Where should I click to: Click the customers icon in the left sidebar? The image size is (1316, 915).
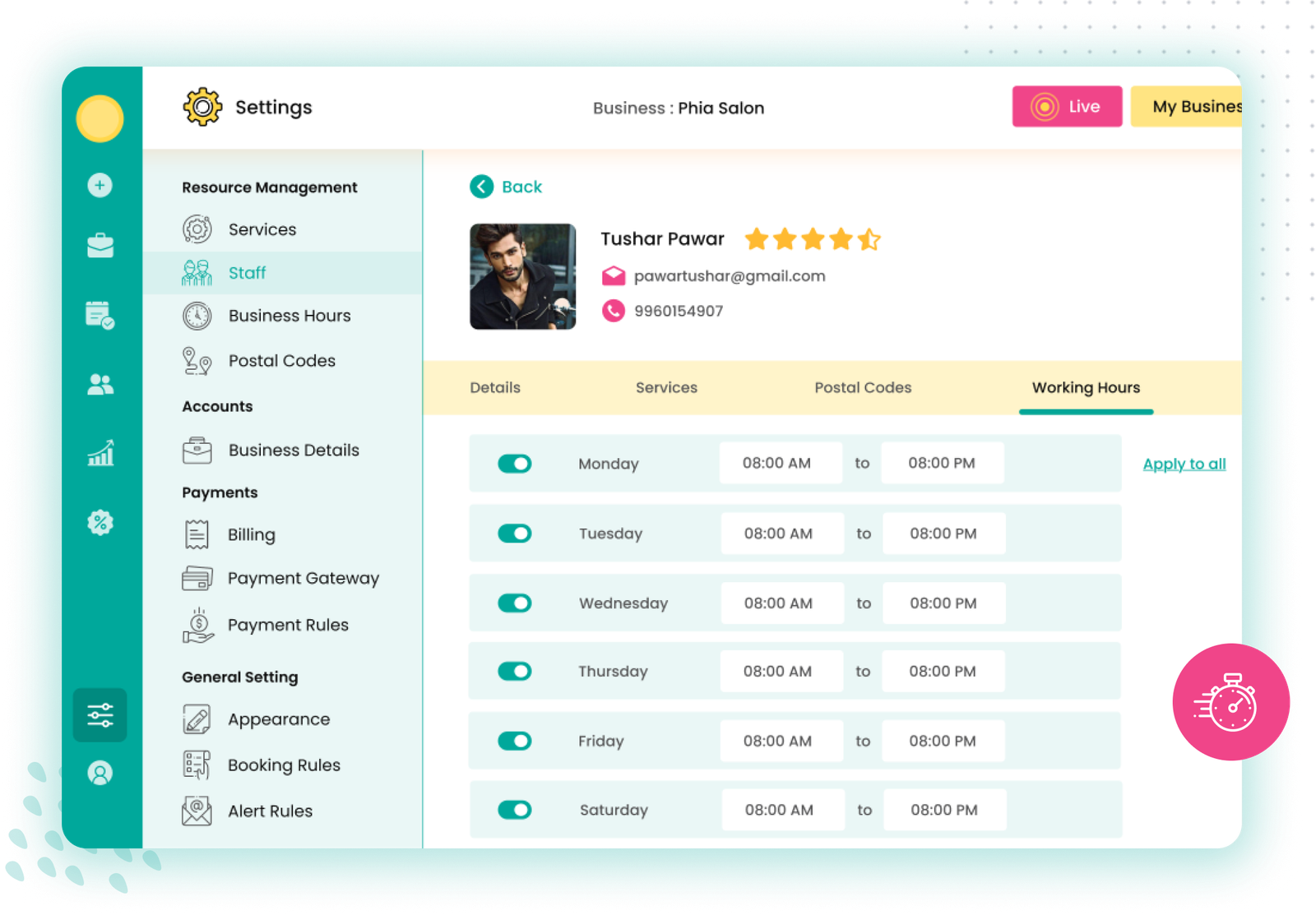[x=100, y=381]
